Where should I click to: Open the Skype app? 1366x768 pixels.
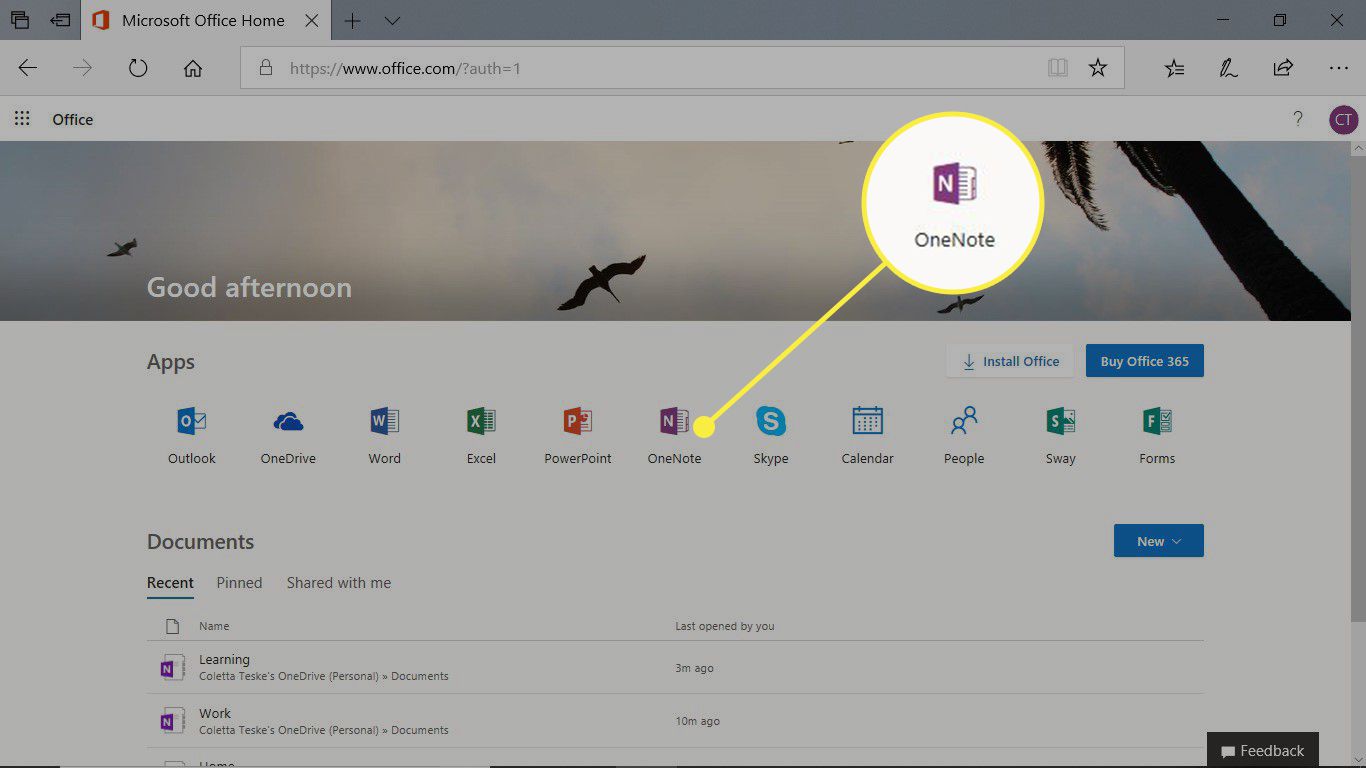(x=770, y=436)
